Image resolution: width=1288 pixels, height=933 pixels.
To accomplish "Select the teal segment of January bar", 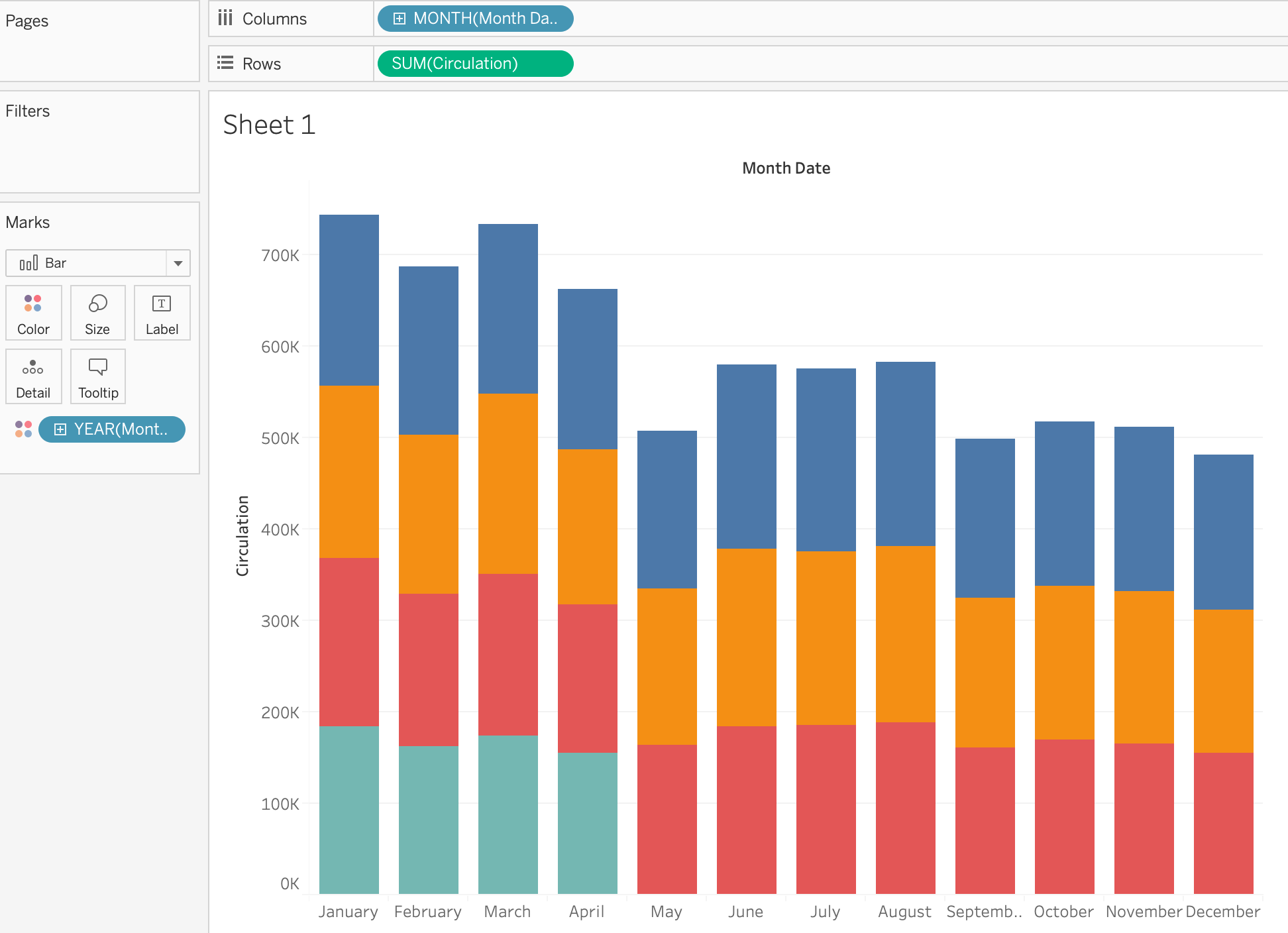I will click(x=349, y=808).
